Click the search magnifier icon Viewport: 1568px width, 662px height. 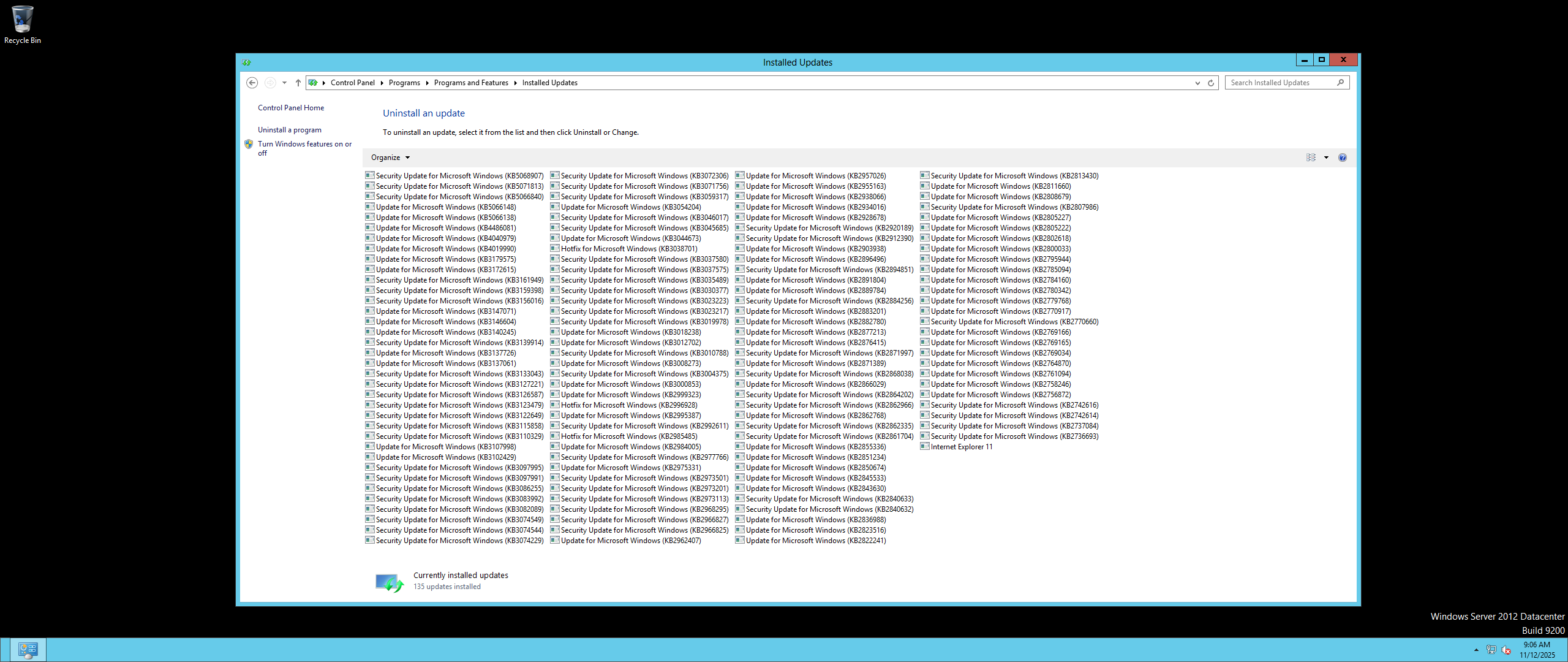pos(1340,83)
